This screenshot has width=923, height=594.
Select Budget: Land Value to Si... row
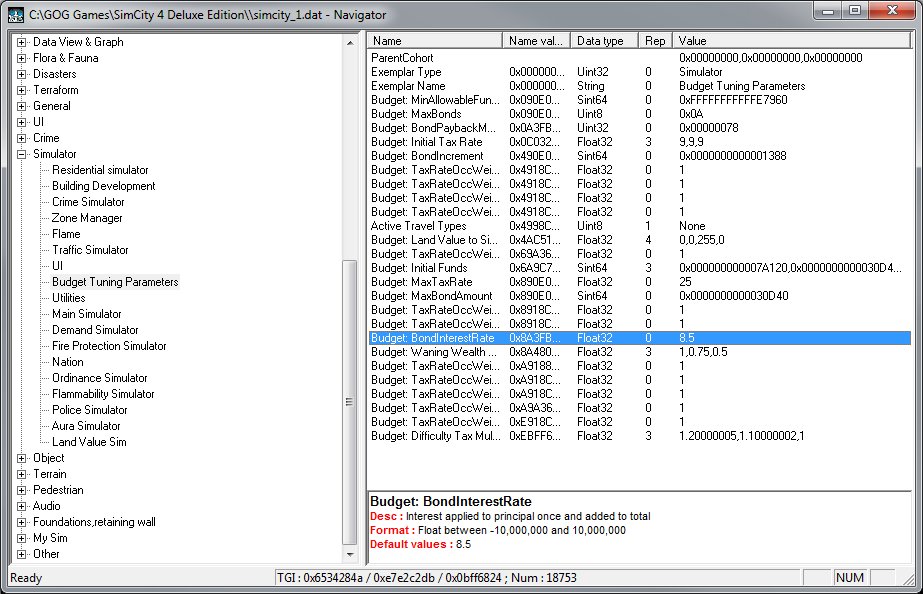point(639,240)
